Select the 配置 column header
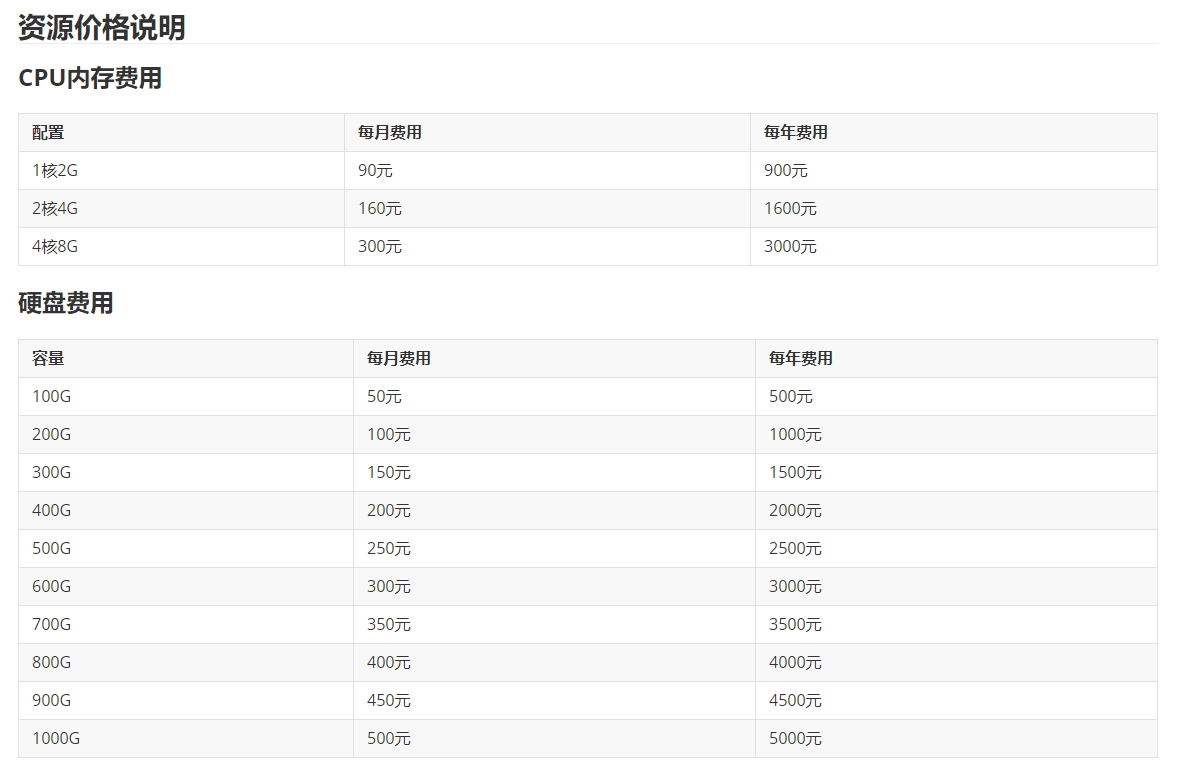 tap(48, 133)
